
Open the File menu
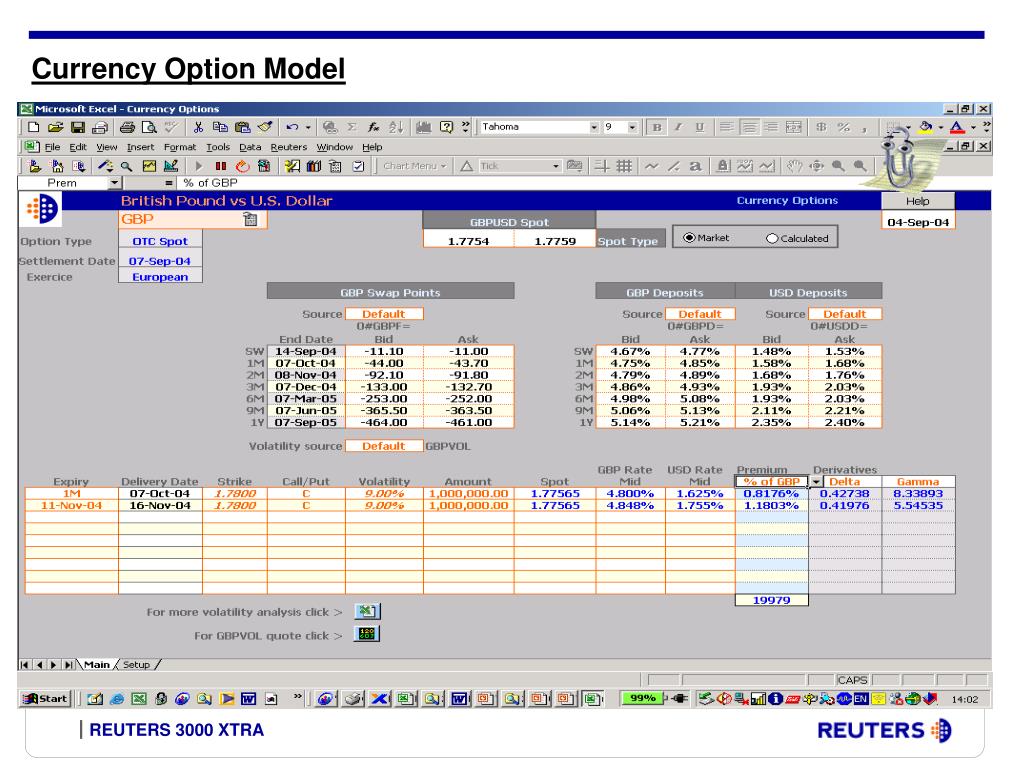tap(52, 147)
